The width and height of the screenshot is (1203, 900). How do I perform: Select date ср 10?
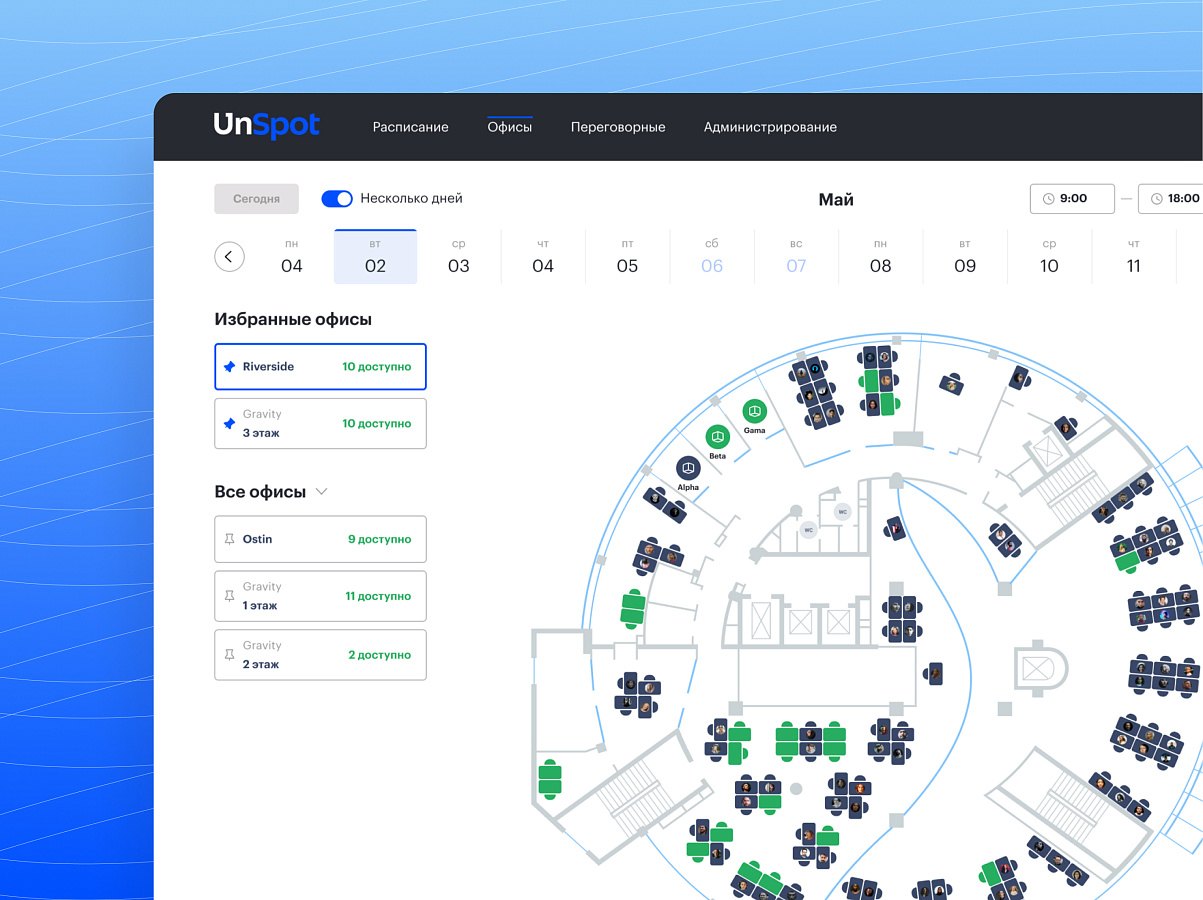pyautogui.click(x=1049, y=257)
